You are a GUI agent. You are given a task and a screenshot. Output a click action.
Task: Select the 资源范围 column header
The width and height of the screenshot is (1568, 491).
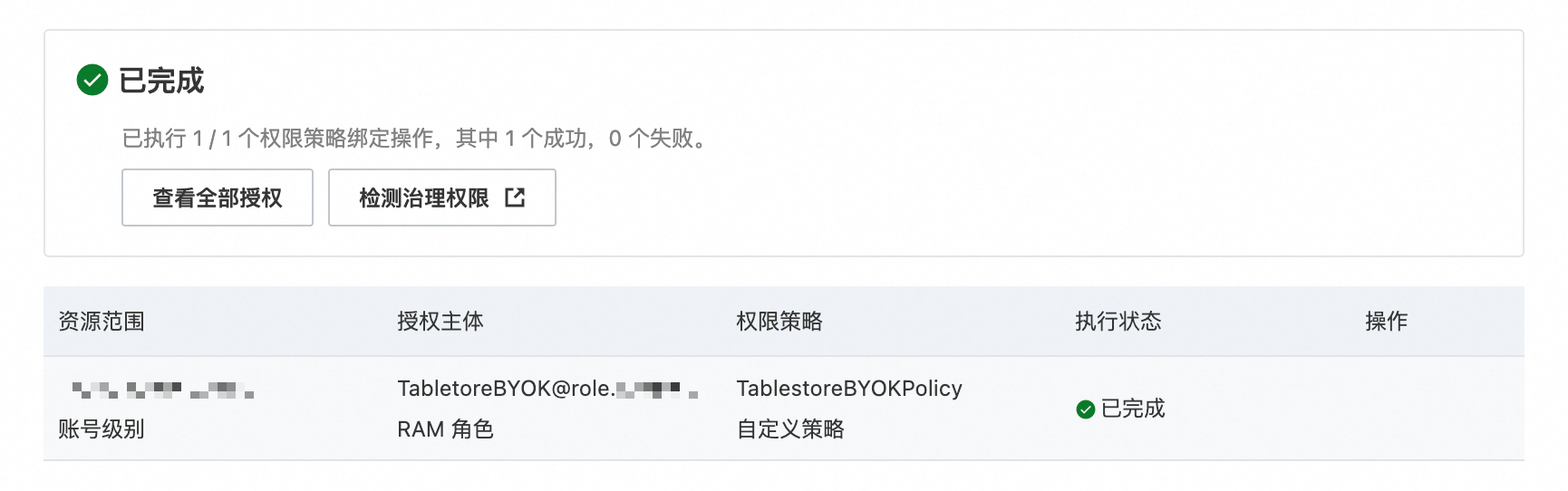tap(102, 322)
